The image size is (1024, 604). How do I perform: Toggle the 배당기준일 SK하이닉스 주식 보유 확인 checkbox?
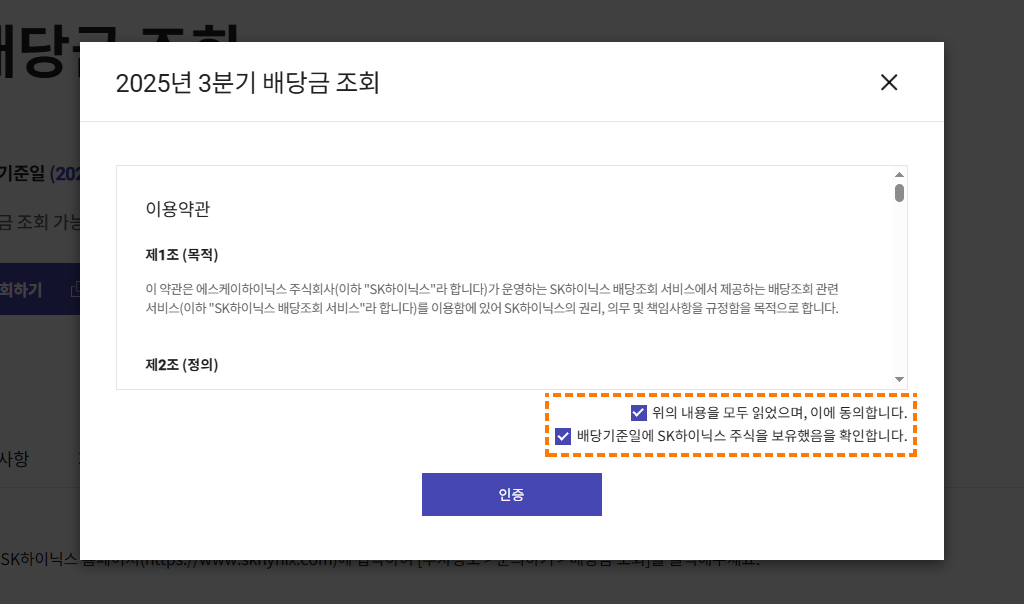(x=563, y=436)
